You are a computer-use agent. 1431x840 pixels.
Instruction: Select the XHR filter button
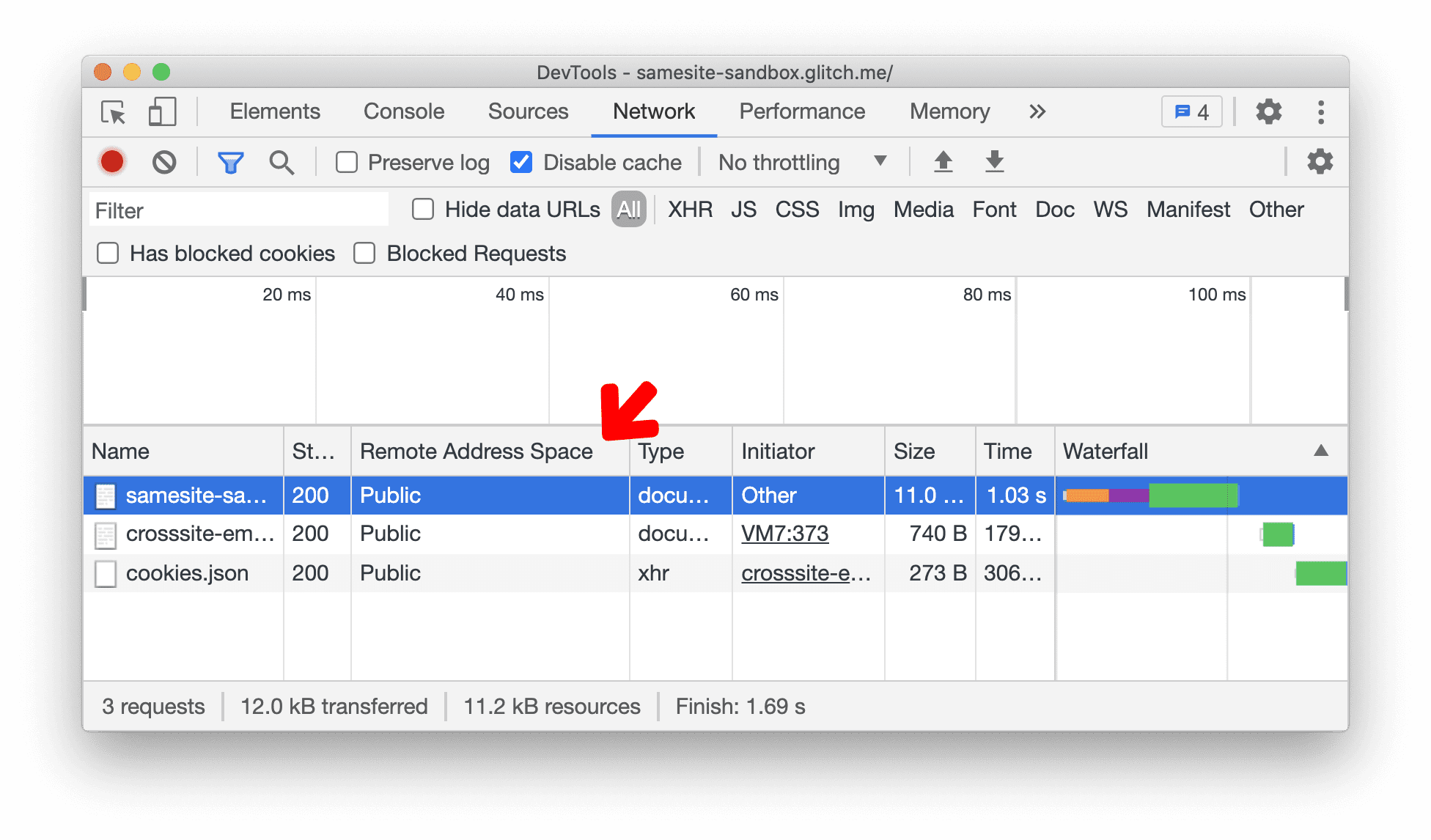pyautogui.click(x=688, y=209)
